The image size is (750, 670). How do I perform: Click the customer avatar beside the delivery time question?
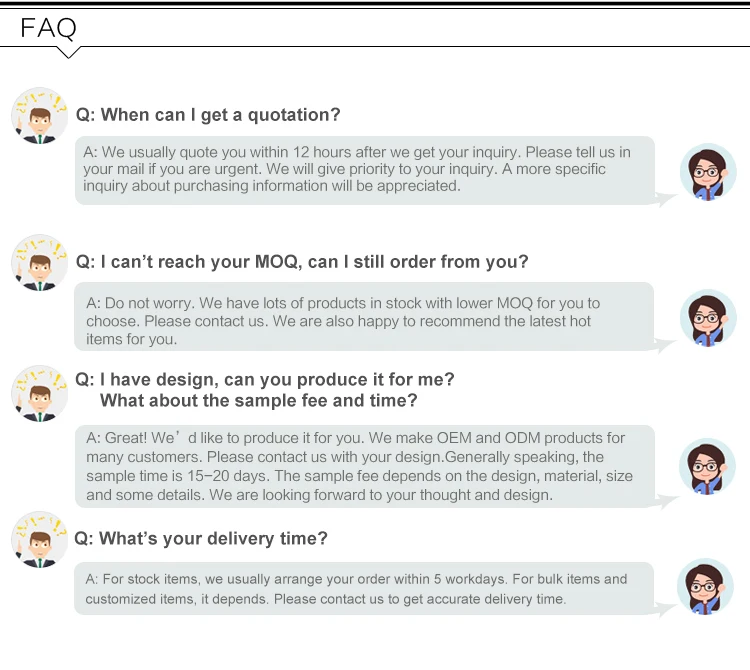[39, 539]
